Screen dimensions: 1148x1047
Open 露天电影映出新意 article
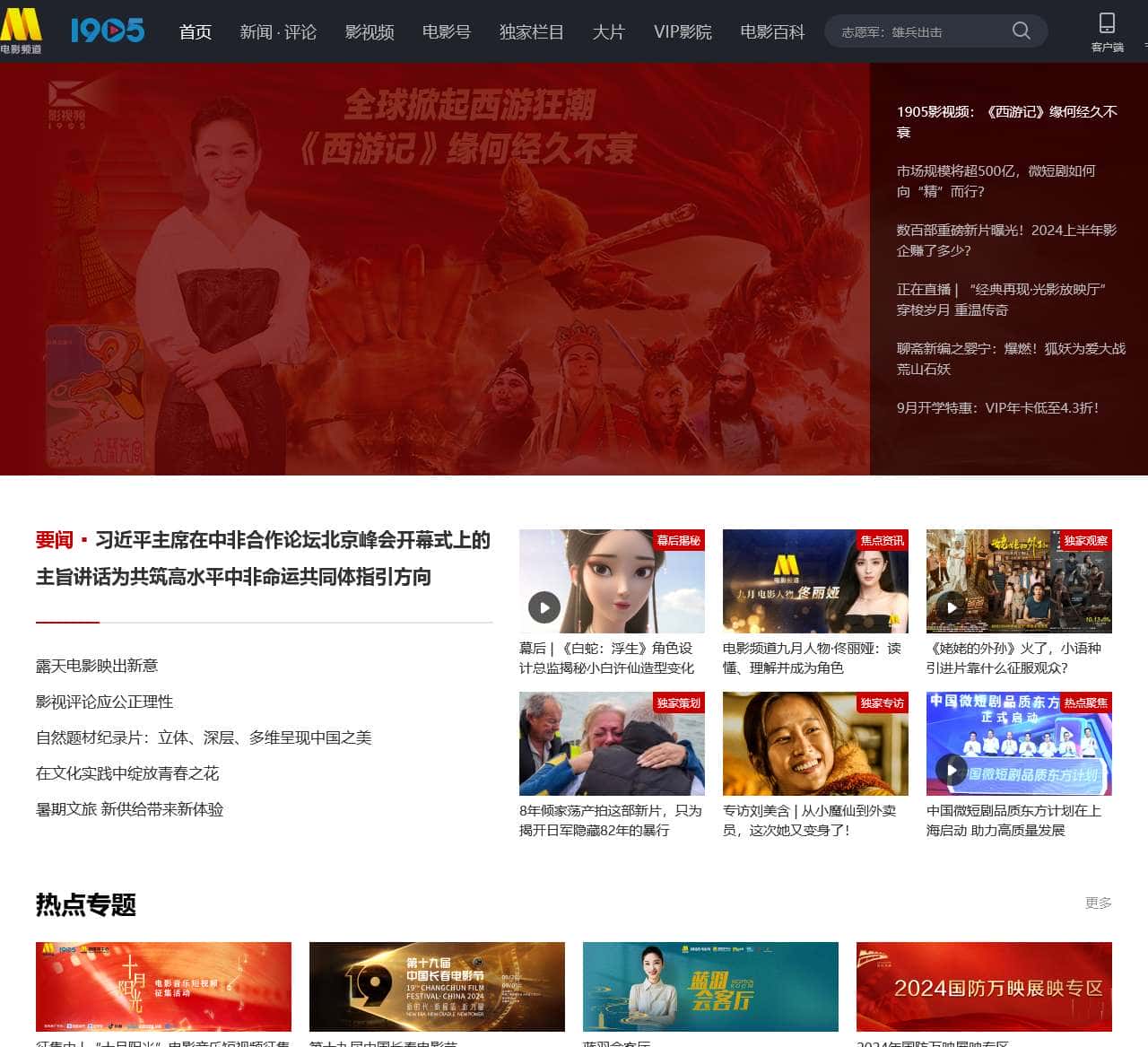pyautogui.click(x=97, y=666)
